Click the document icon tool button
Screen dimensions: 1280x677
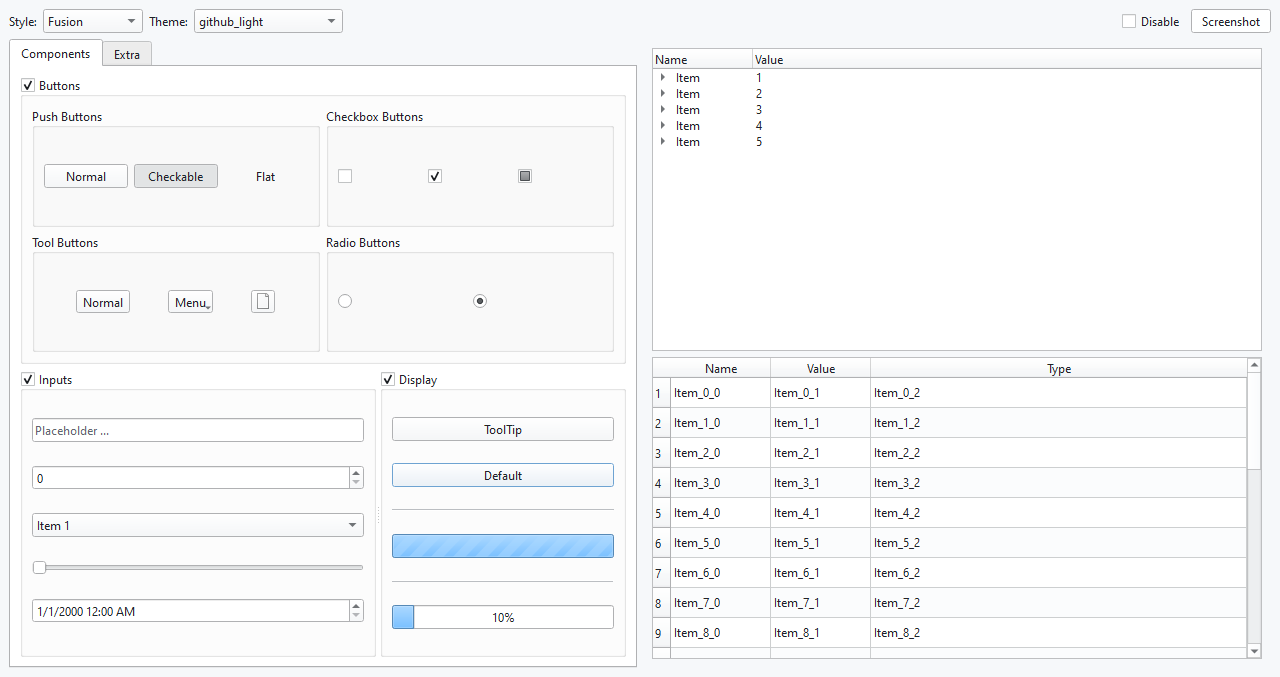[262, 302]
